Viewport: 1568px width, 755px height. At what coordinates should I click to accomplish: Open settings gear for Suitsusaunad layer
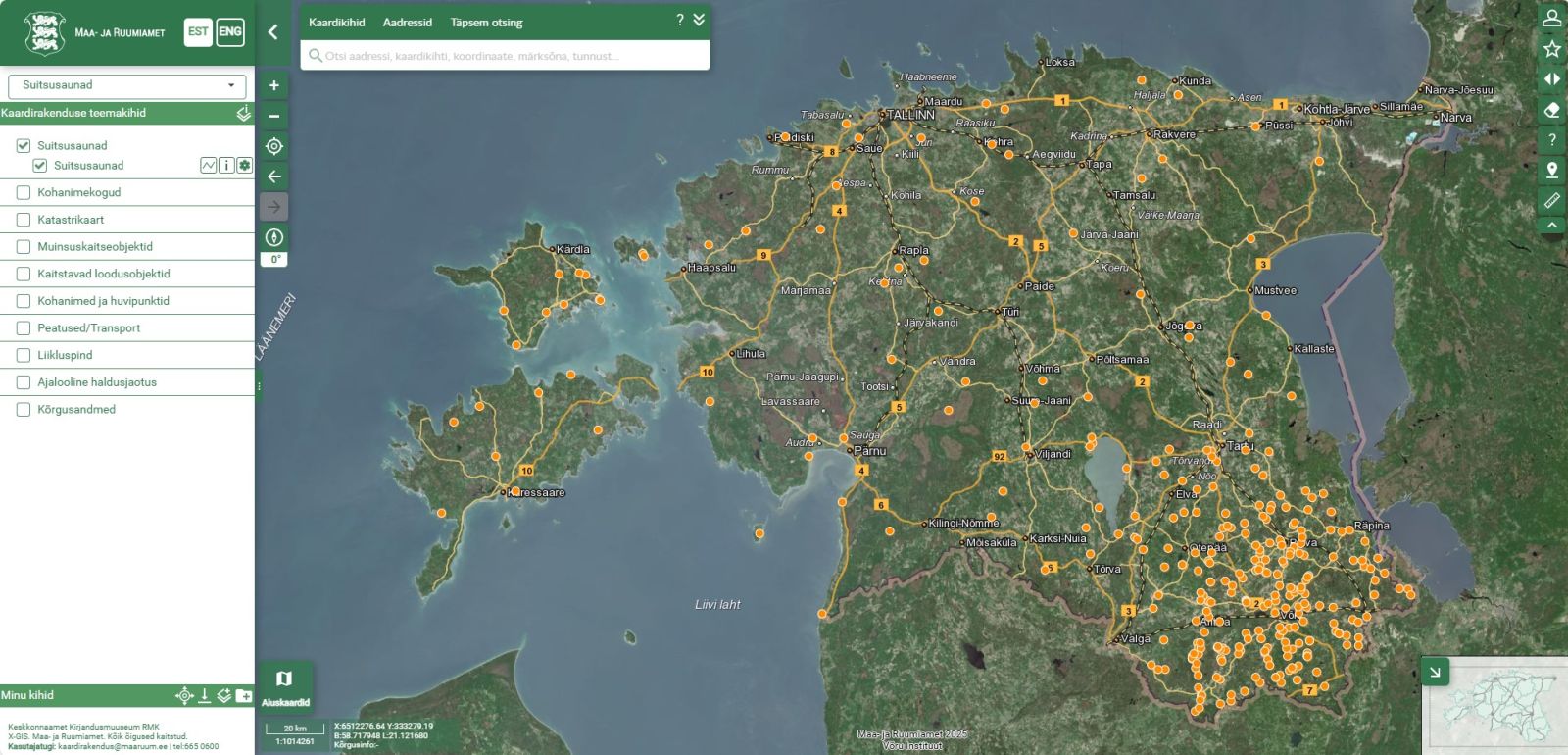pyautogui.click(x=244, y=166)
